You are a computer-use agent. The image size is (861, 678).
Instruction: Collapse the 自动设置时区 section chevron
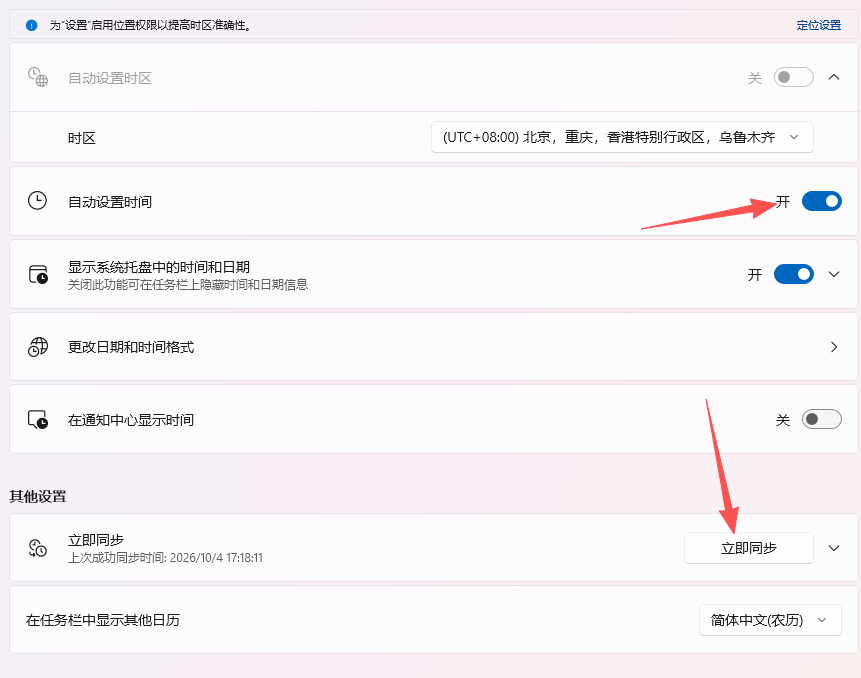pyautogui.click(x=834, y=77)
